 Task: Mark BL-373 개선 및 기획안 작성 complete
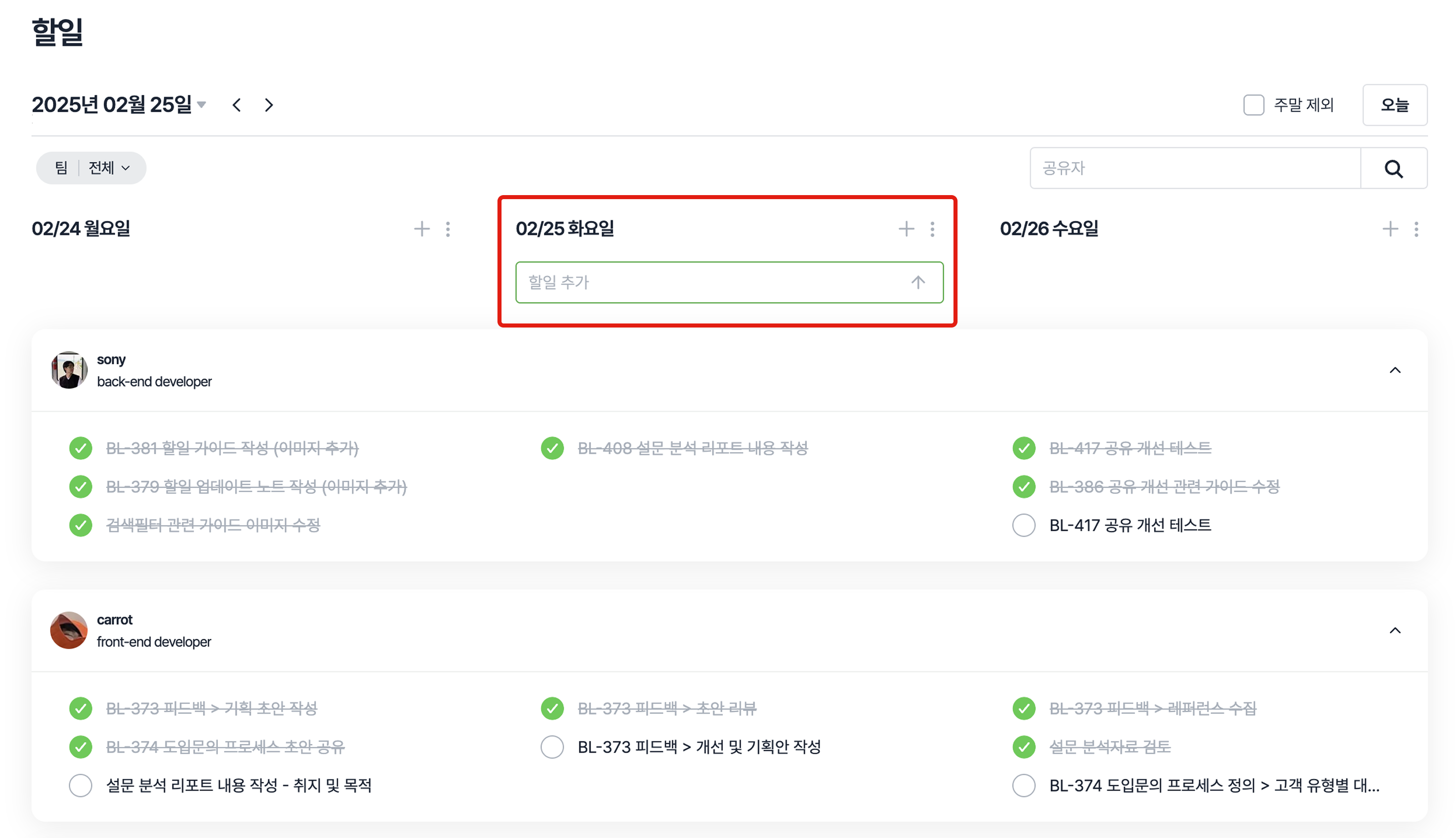552,747
